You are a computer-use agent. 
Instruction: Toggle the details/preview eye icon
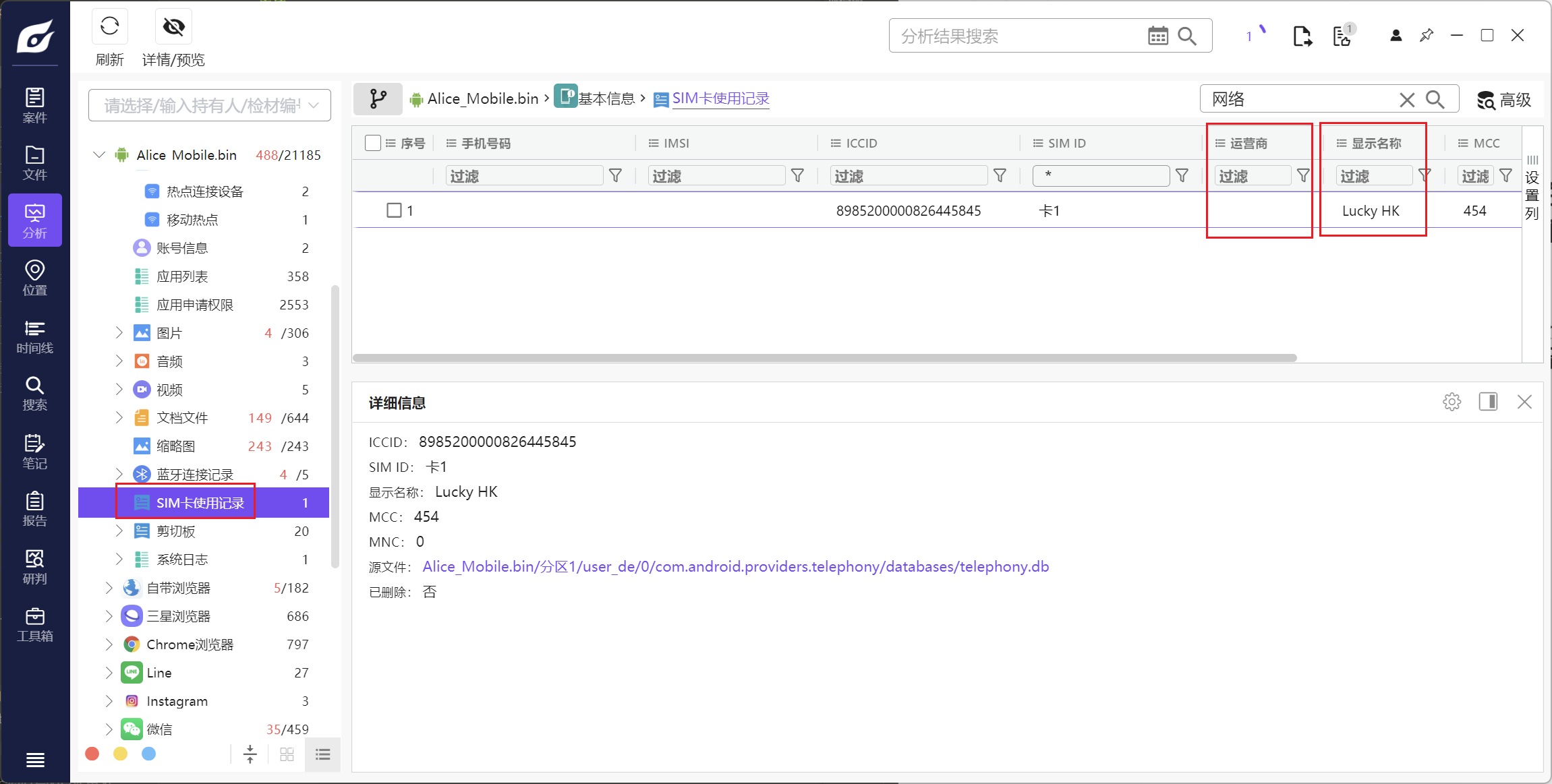[173, 27]
